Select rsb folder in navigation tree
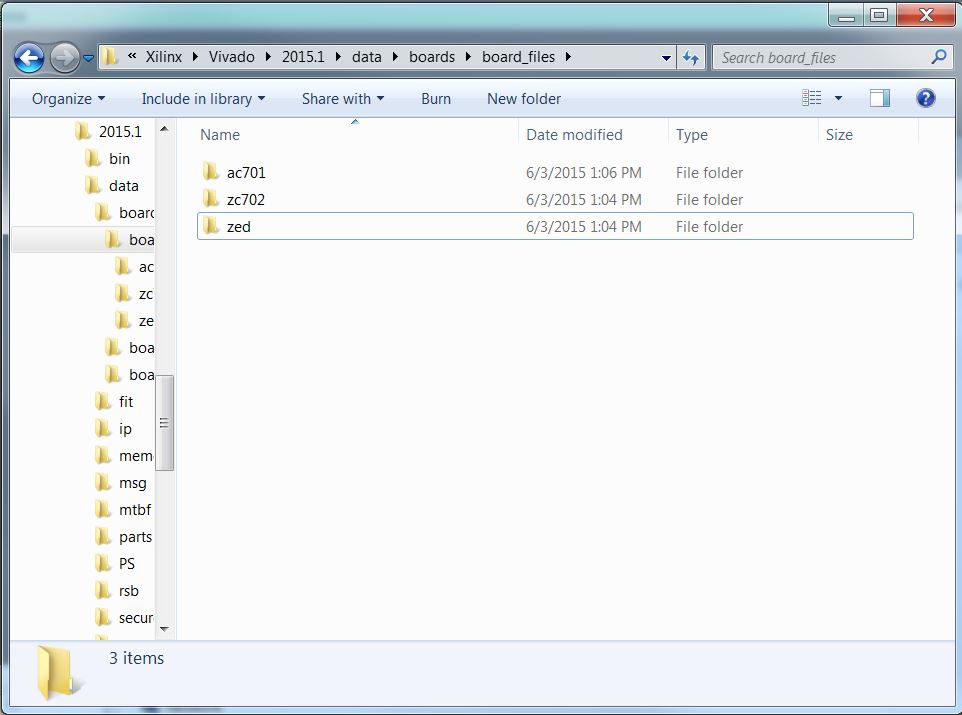The height and width of the screenshot is (715, 962). click(x=128, y=590)
